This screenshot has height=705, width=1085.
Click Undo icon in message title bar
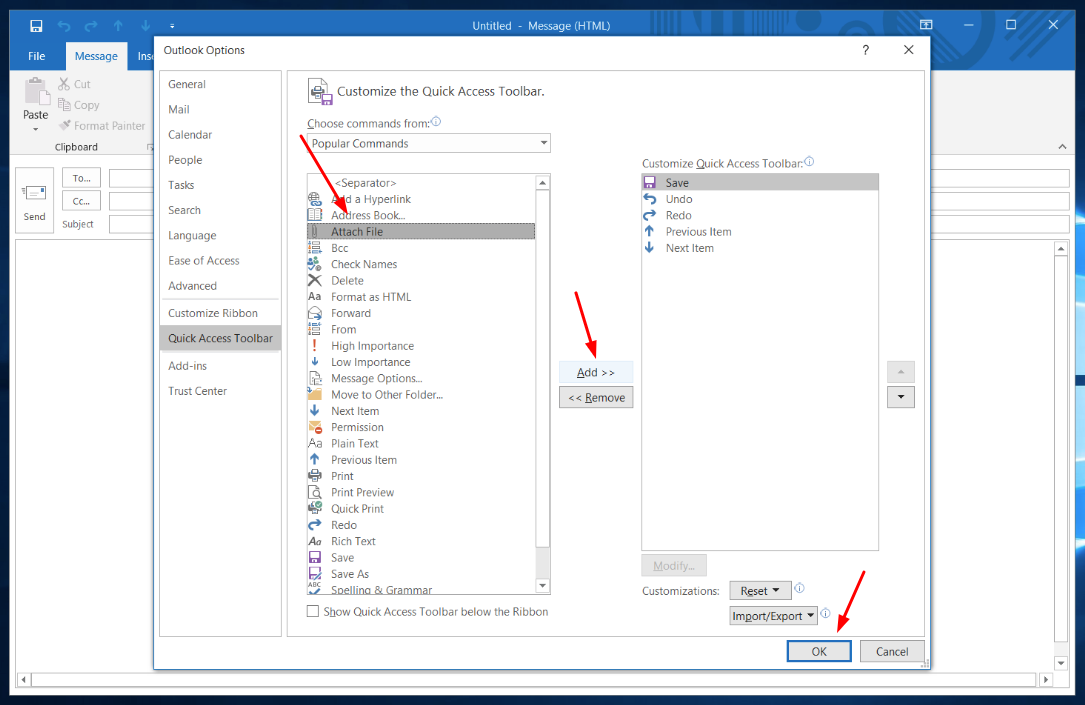pyautogui.click(x=64, y=26)
